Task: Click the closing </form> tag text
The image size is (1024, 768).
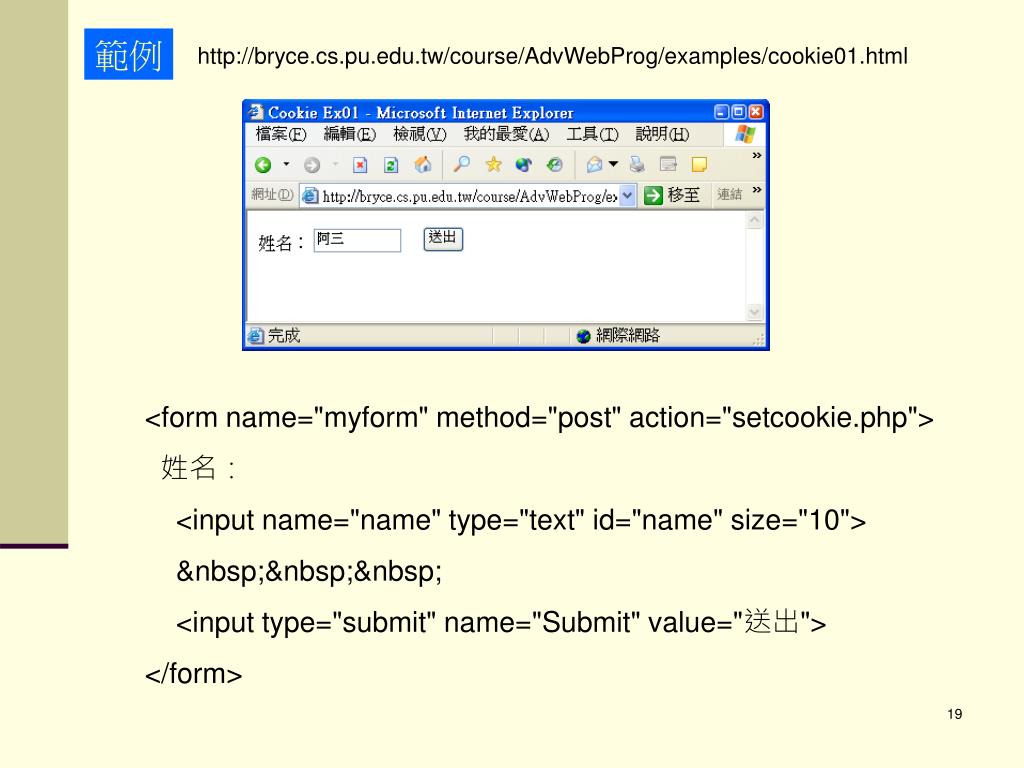Action: pyautogui.click(x=193, y=673)
